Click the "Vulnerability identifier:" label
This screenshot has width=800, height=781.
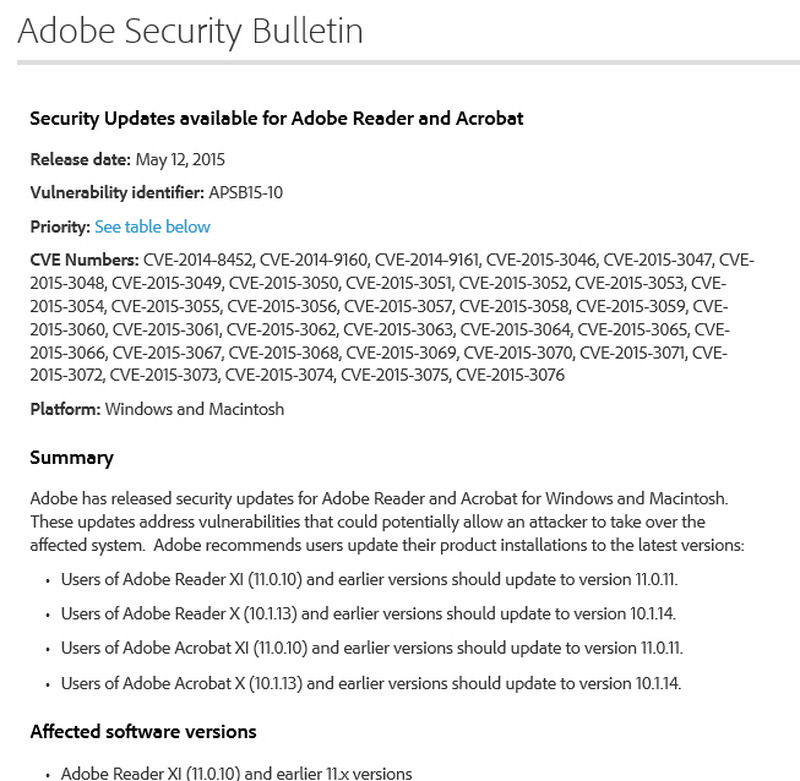[117, 193]
